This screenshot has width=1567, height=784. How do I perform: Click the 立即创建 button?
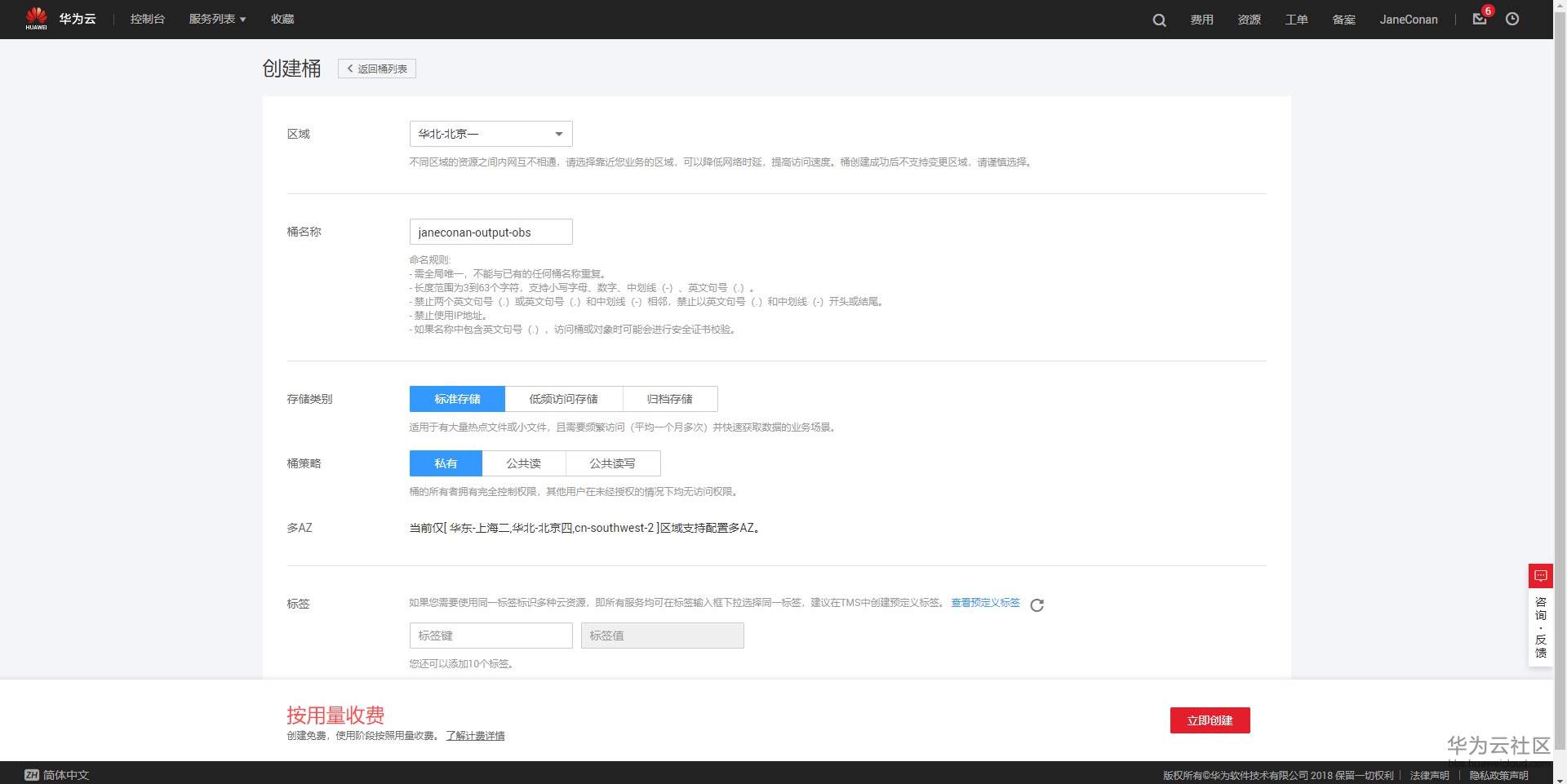point(1210,720)
